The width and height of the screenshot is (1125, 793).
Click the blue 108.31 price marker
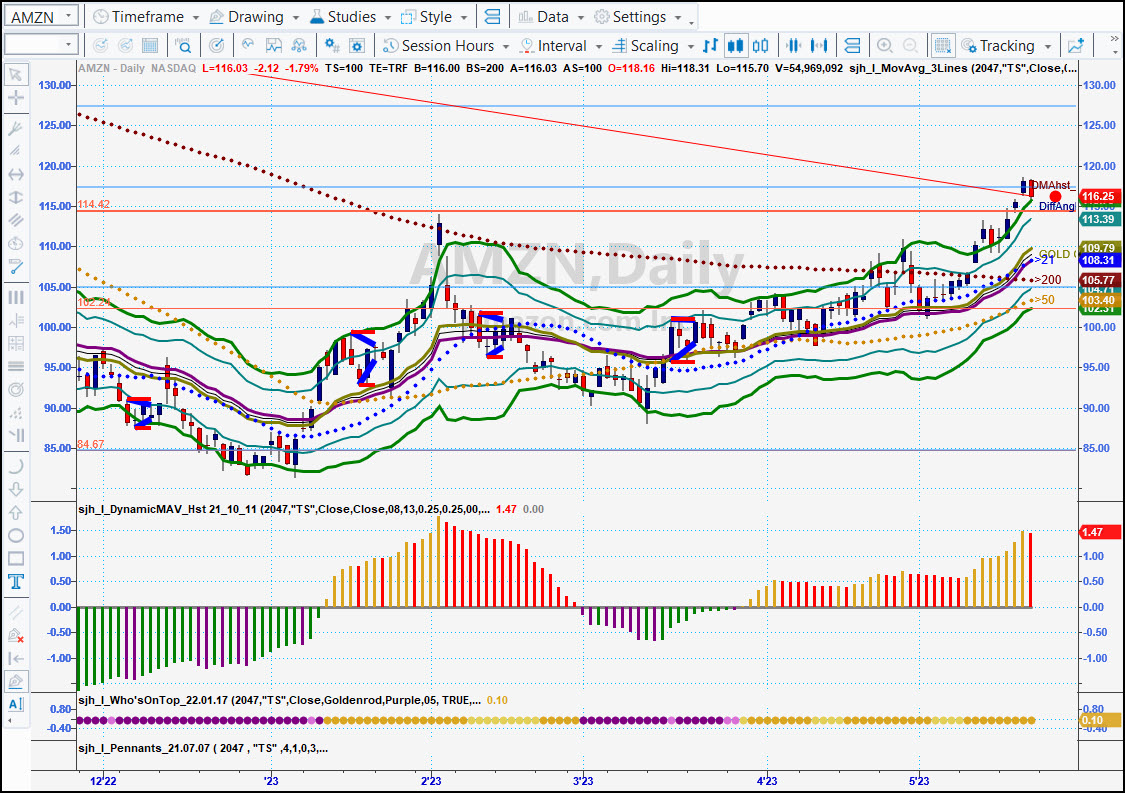point(1100,261)
